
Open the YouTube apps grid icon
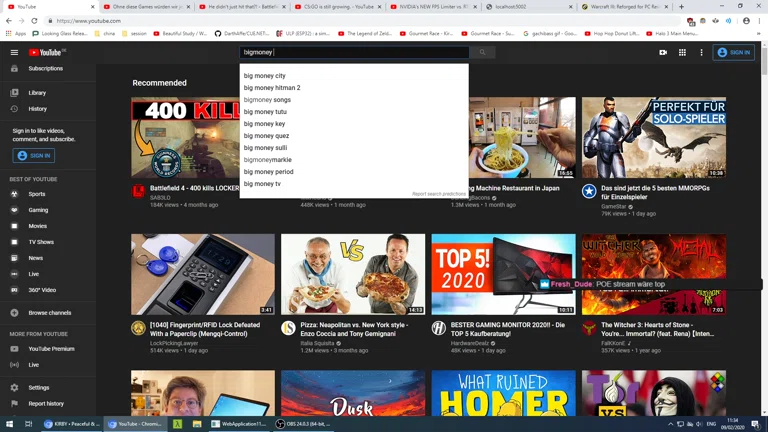coord(682,52)
